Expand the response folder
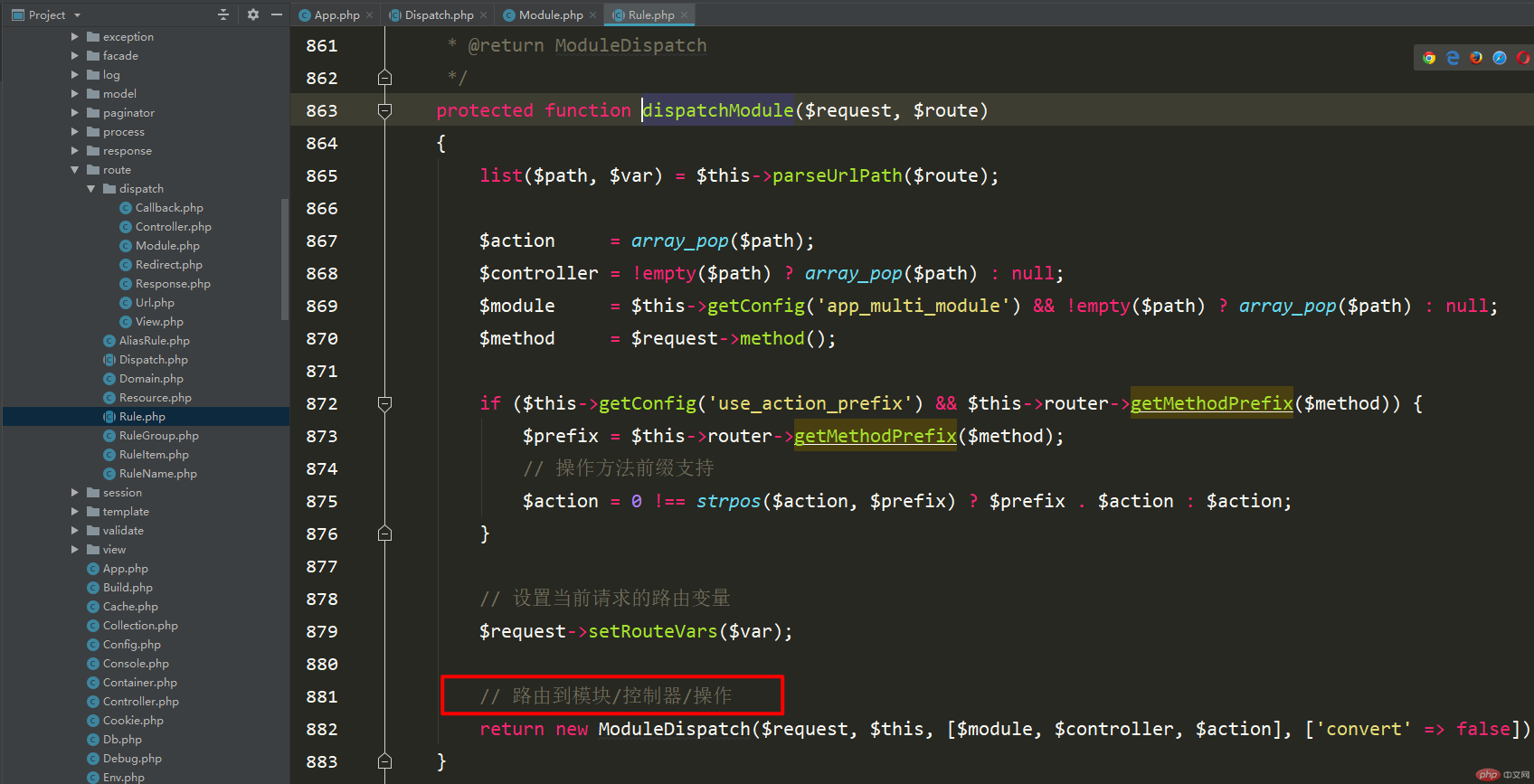The width and height of the screenshot is (1534, 784). pos(75,151)
